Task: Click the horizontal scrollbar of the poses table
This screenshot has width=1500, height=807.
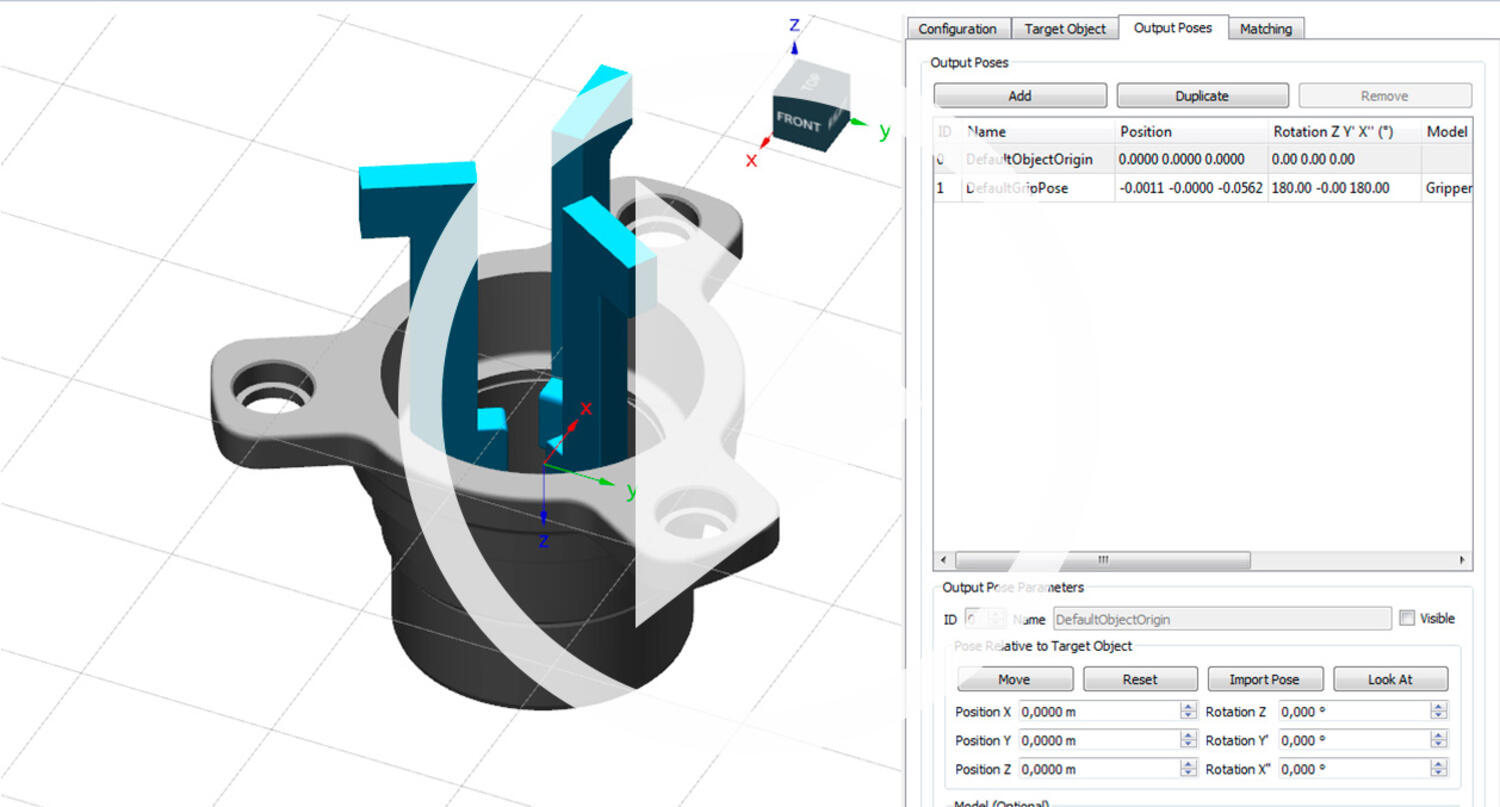Action: pyautogui.click(x=1103, y=560)
